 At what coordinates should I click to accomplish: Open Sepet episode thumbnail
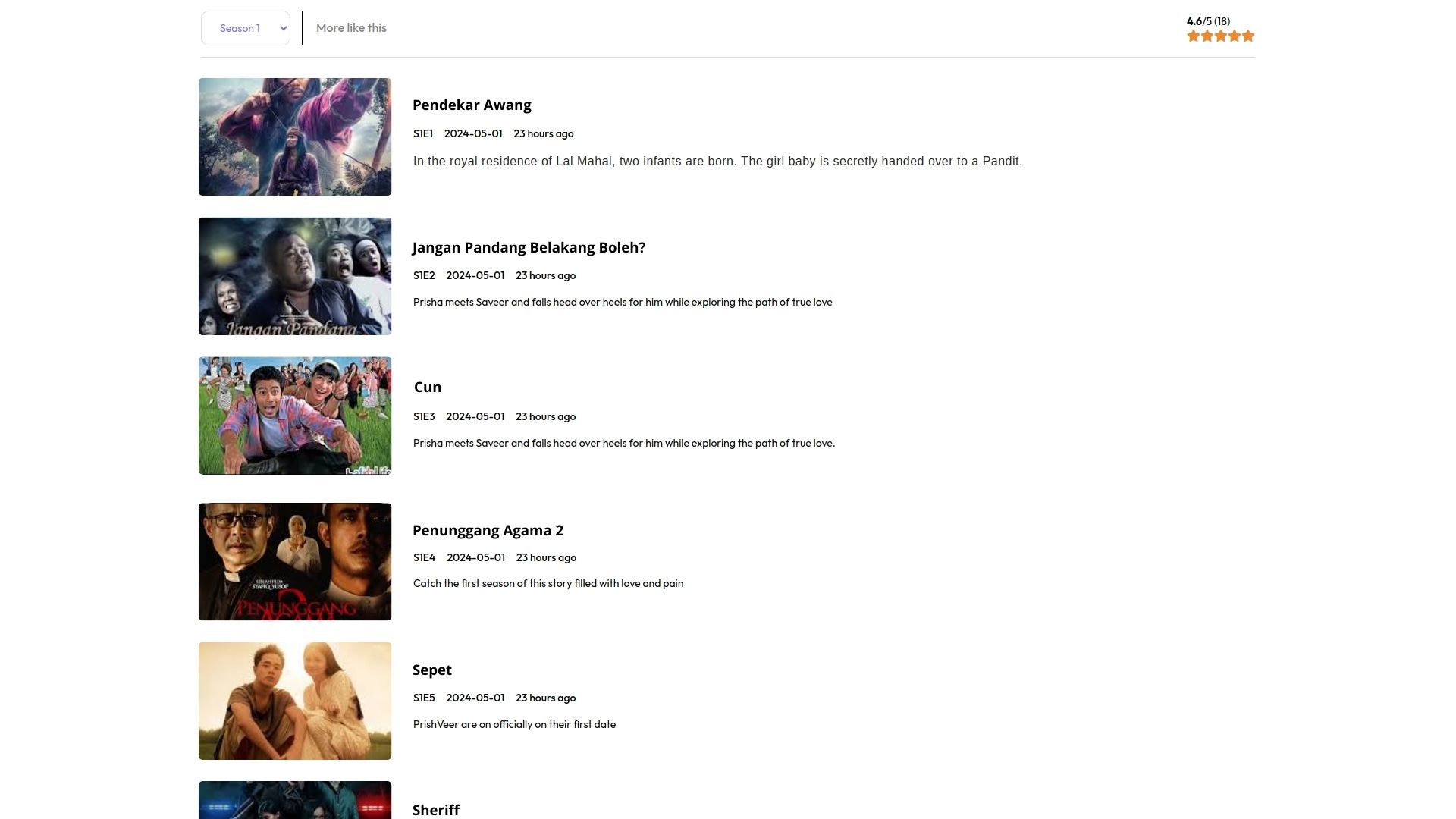click(x=295, y=701)
